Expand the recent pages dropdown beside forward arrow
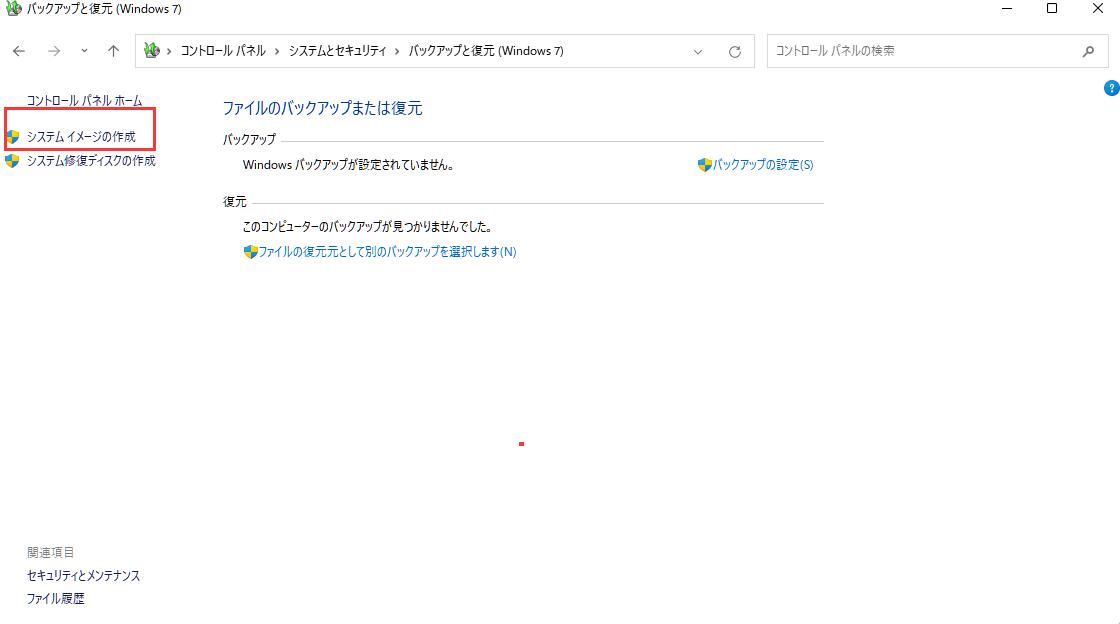1120x624 pixels. pos(84,50)
